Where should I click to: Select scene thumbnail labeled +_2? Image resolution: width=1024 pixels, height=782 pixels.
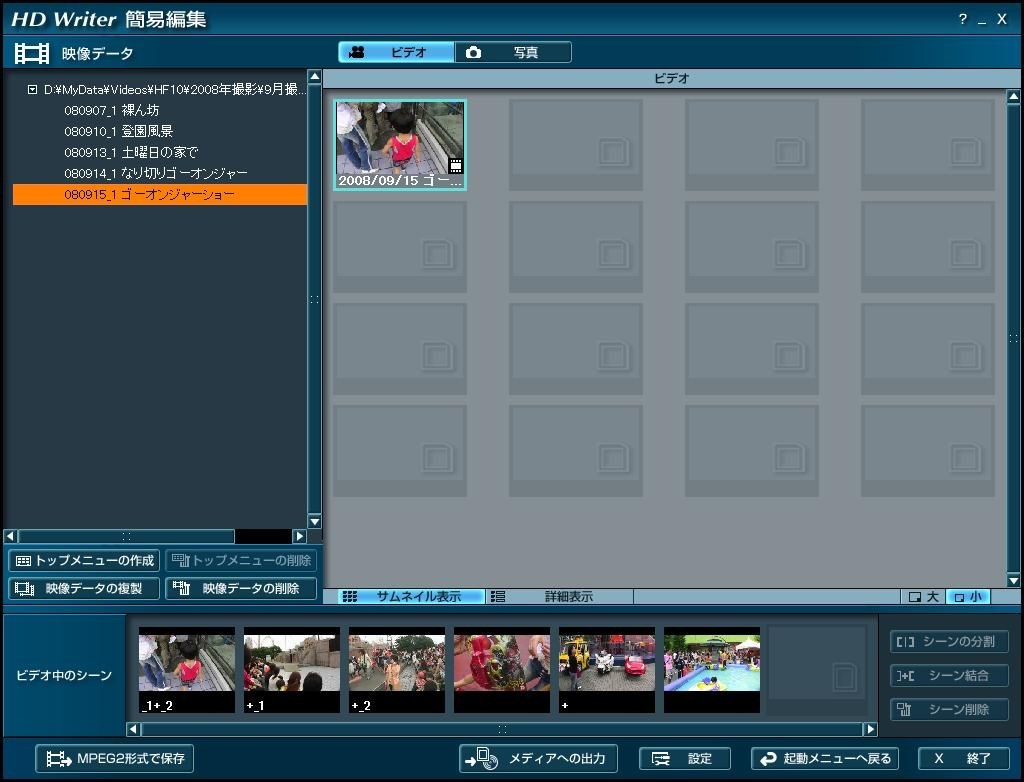click(397, 670)
